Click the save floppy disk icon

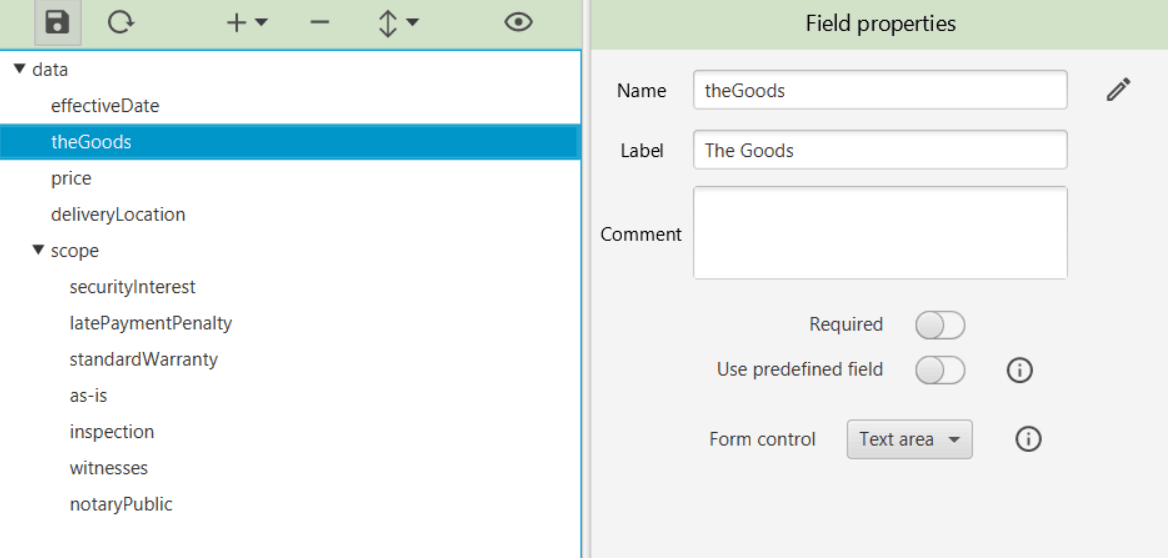pyautogui.click(x=57, y=23)
